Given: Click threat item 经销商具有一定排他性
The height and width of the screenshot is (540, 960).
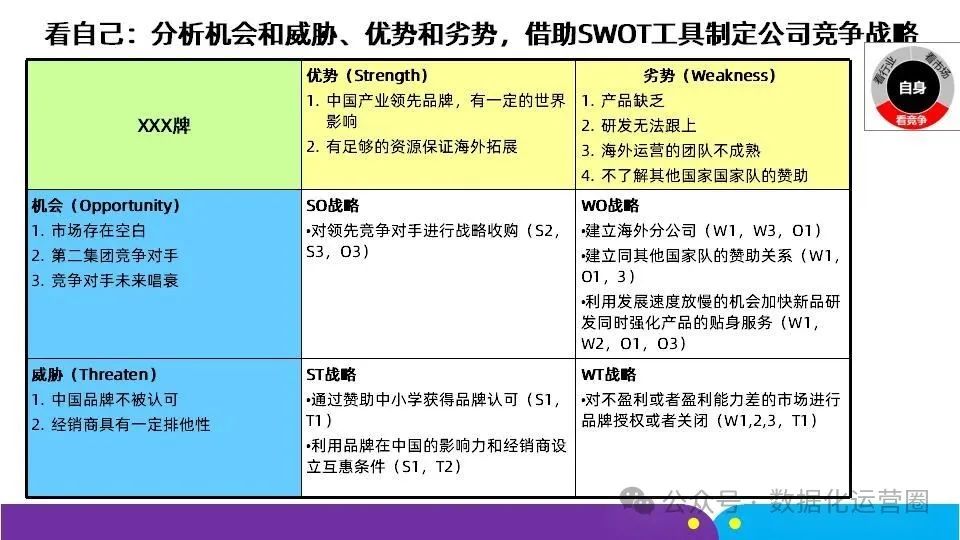Looking at the screenshot, I should 121,424.
